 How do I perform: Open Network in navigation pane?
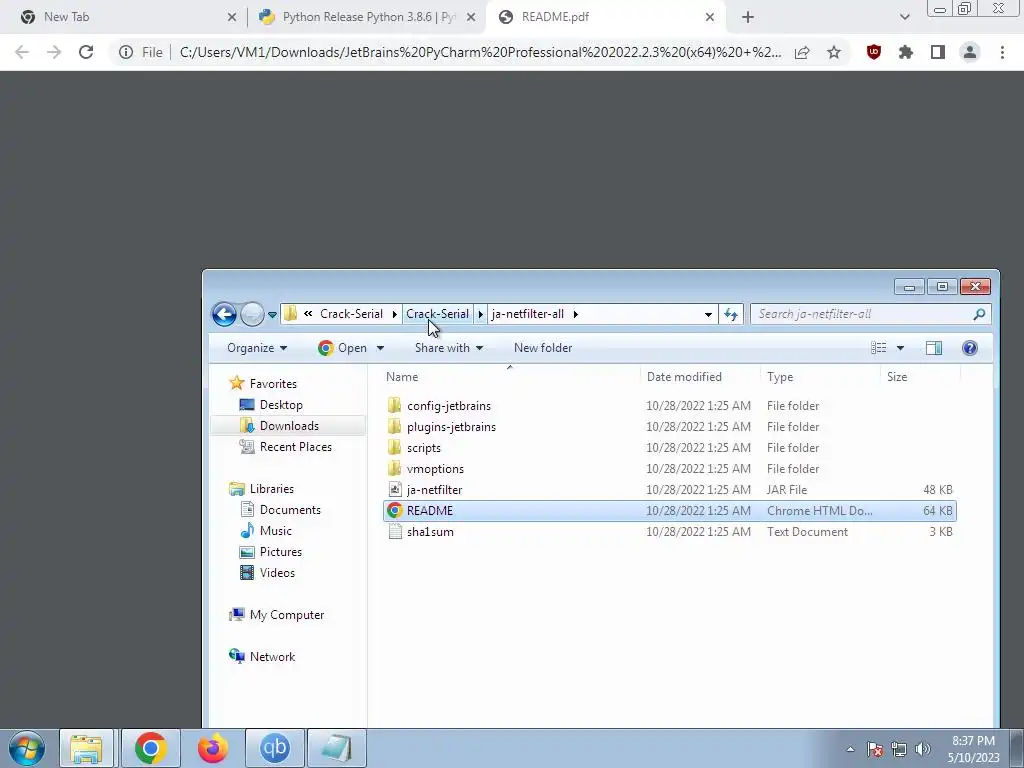coord(272,656)
